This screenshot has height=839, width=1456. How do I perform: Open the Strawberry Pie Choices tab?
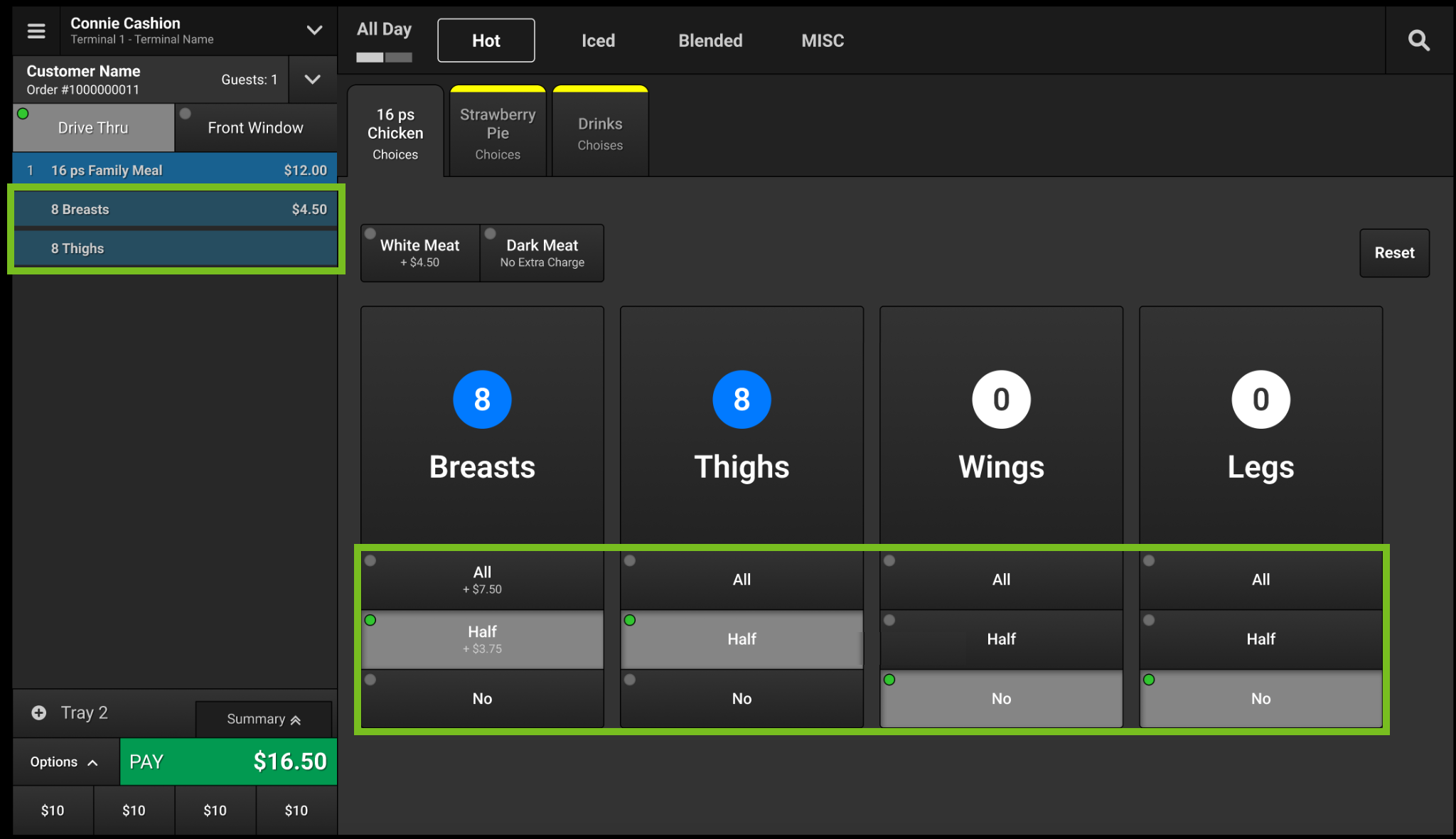(x=498, y=133)
